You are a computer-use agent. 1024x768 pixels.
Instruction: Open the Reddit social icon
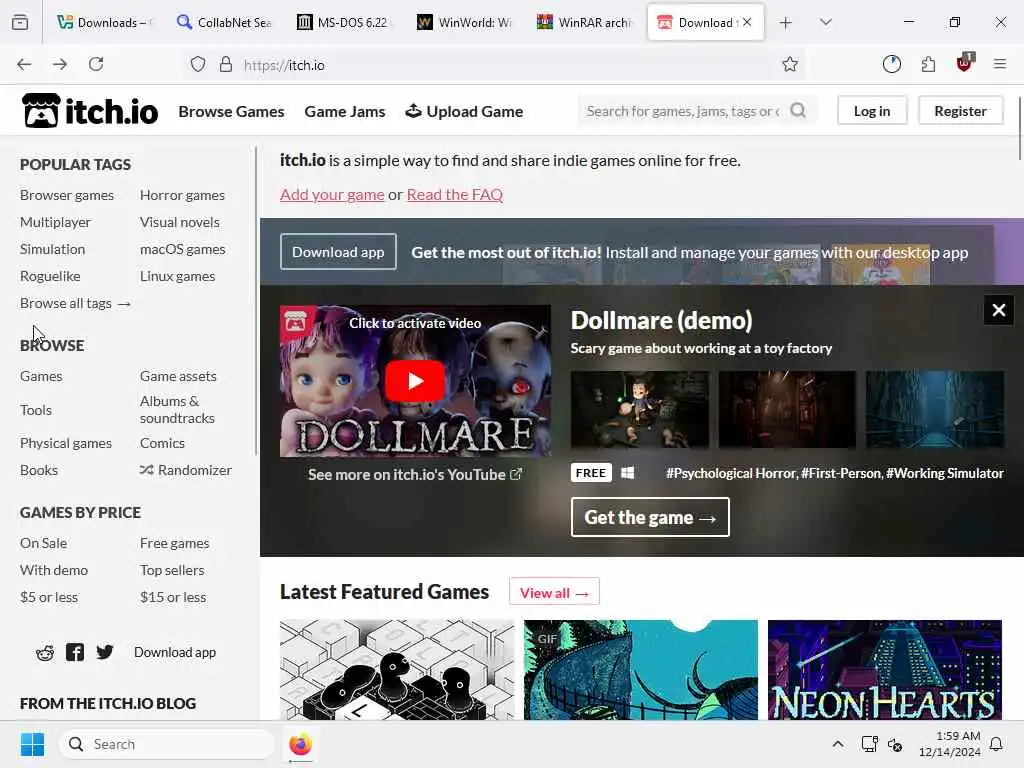[45, 652]
